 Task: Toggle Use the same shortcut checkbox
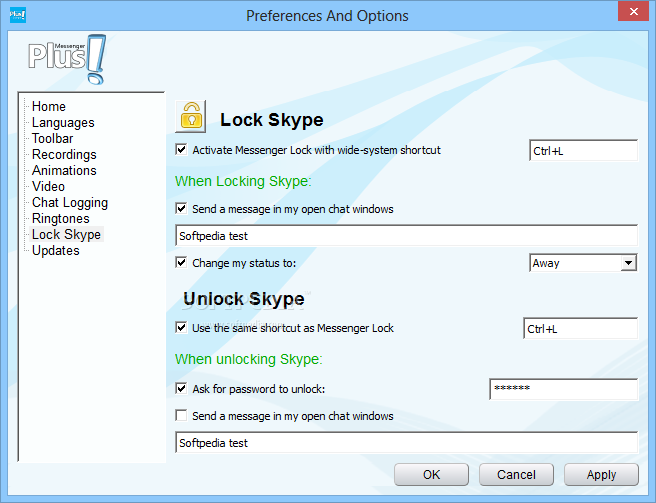(181, 327)
